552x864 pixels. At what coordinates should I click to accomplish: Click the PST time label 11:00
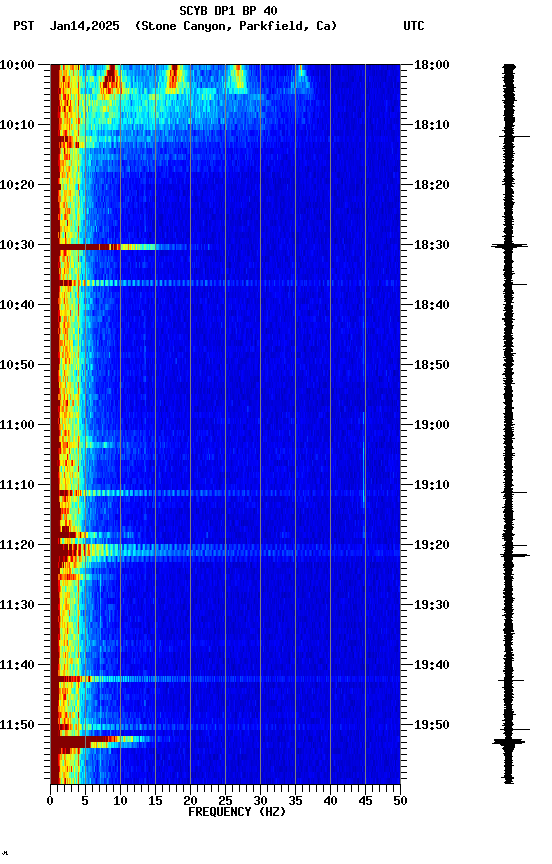[17, 425]
